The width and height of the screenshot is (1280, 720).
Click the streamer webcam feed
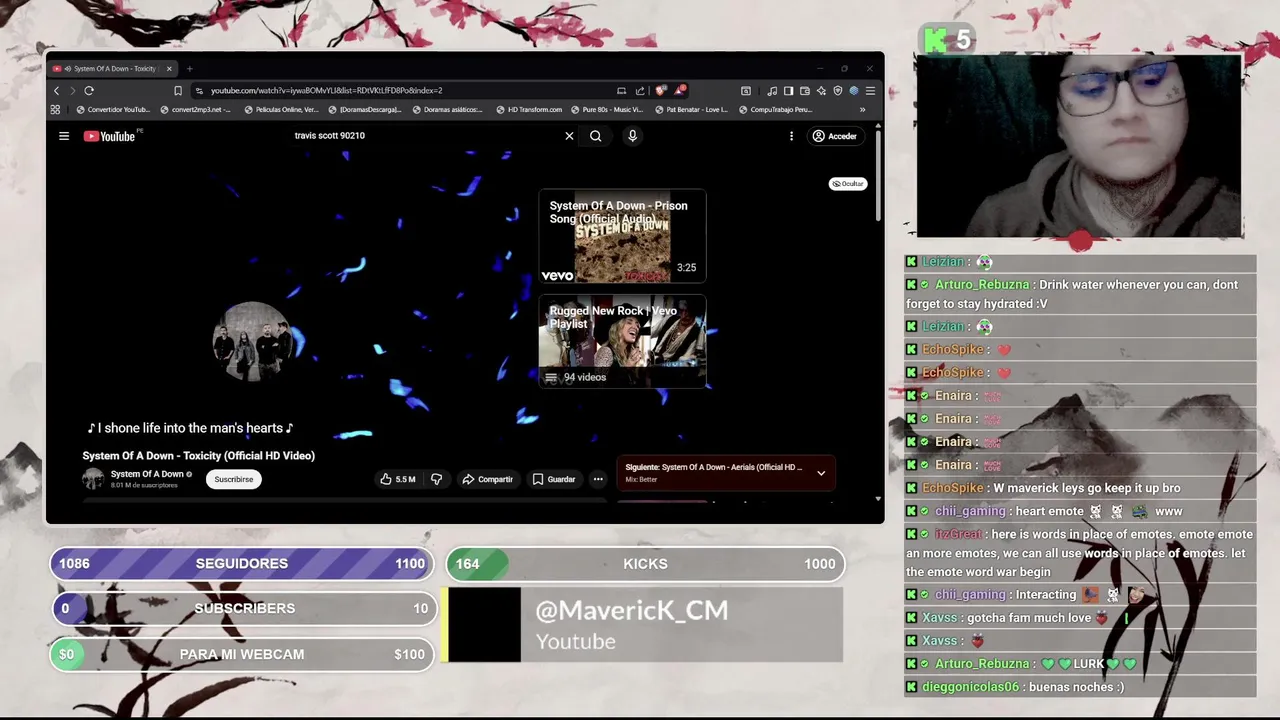[x=1080, y=146]
